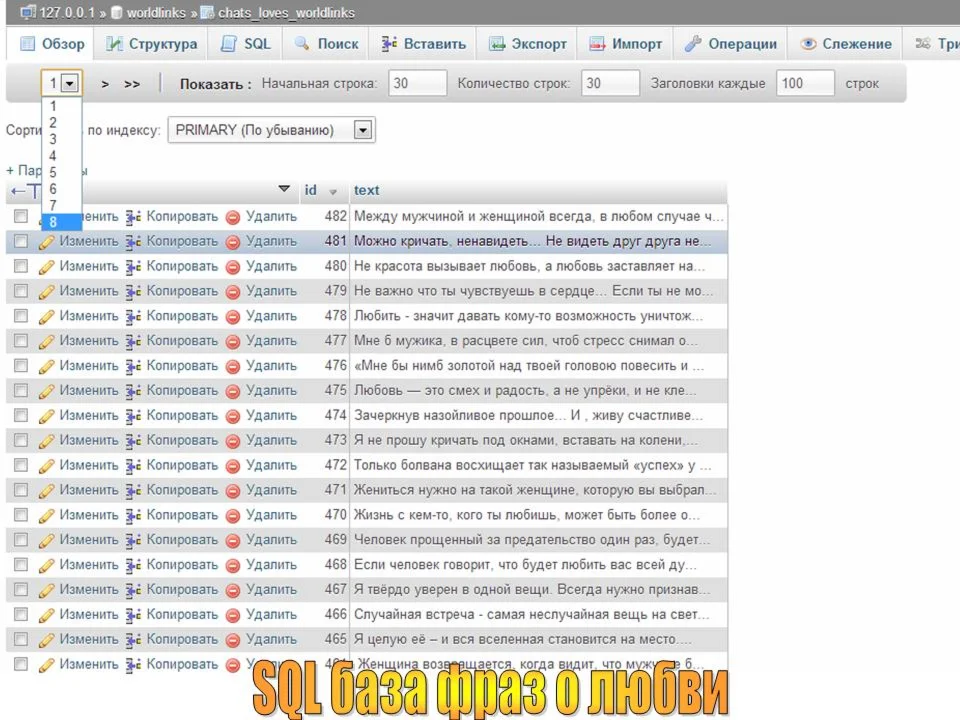Open the Обзор tab
Viewport: 960px width, 720px height.
click(51, 43)
